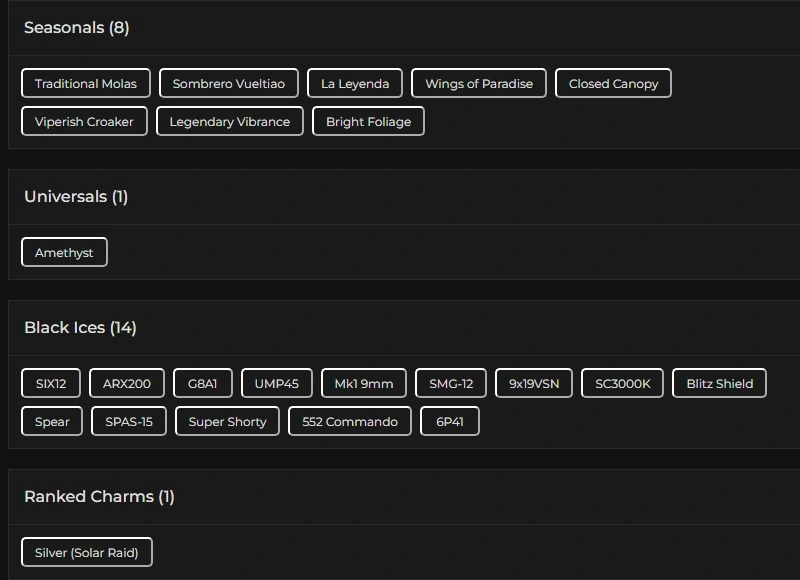Click the Closed Canopy tag
The height and width of the screenshot is (580, 800).
(613, 84)
